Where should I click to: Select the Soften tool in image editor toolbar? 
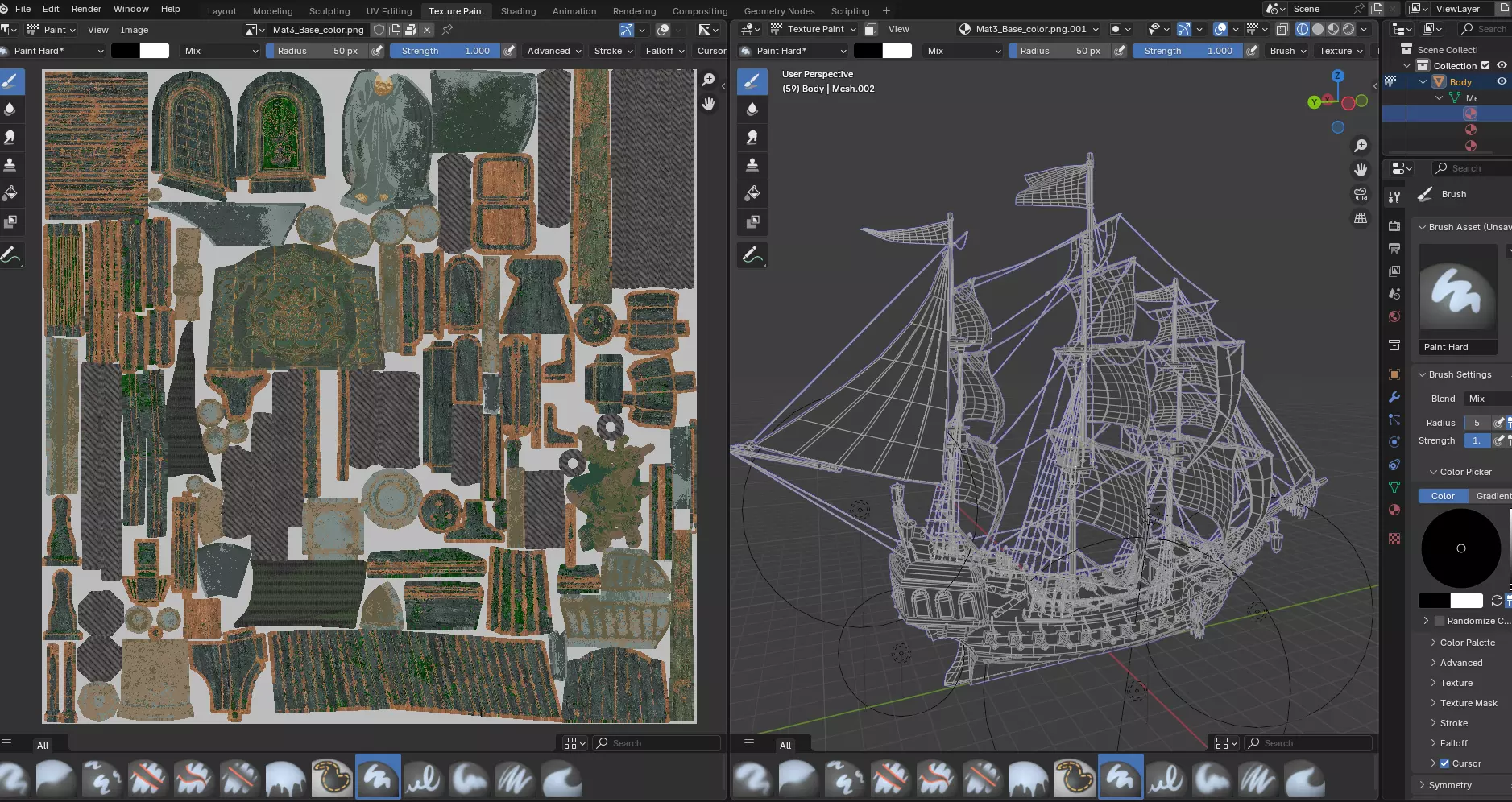click(10, 109)
